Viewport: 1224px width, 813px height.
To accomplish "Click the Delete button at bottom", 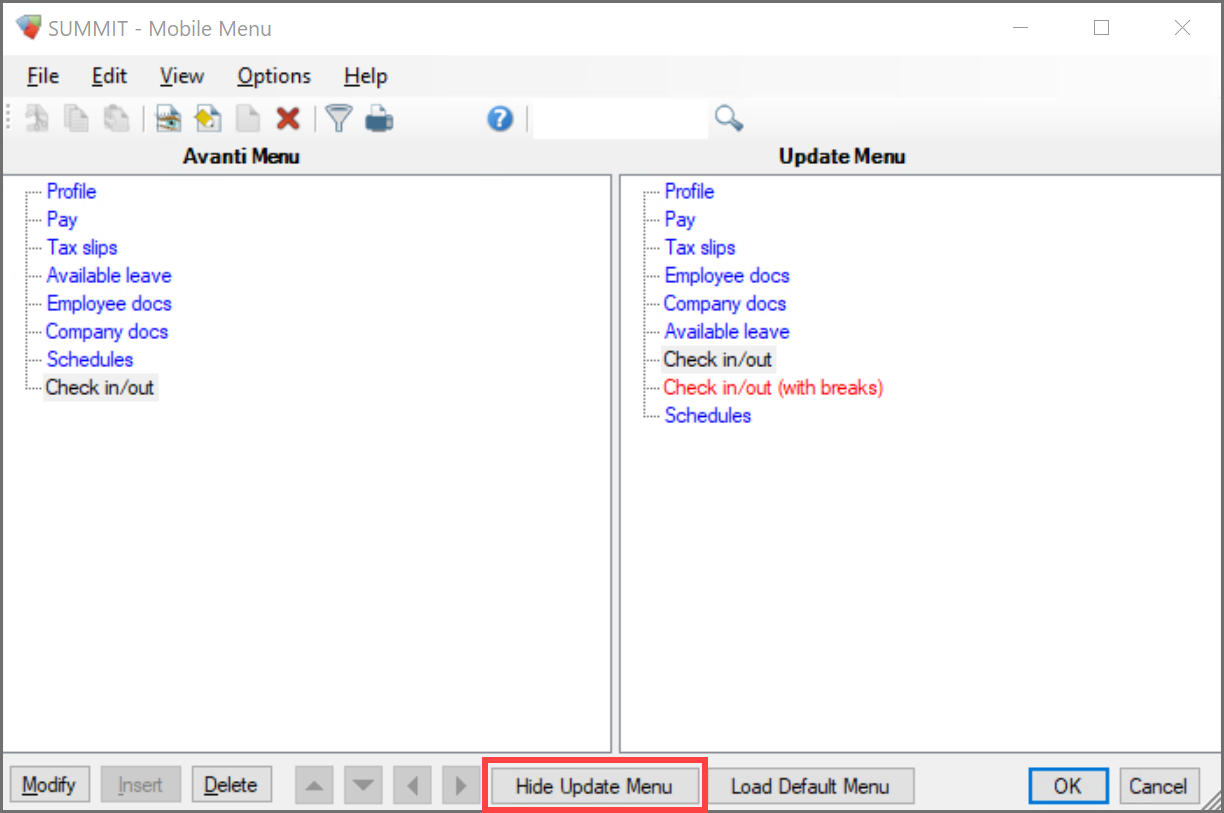I will 231,785.
